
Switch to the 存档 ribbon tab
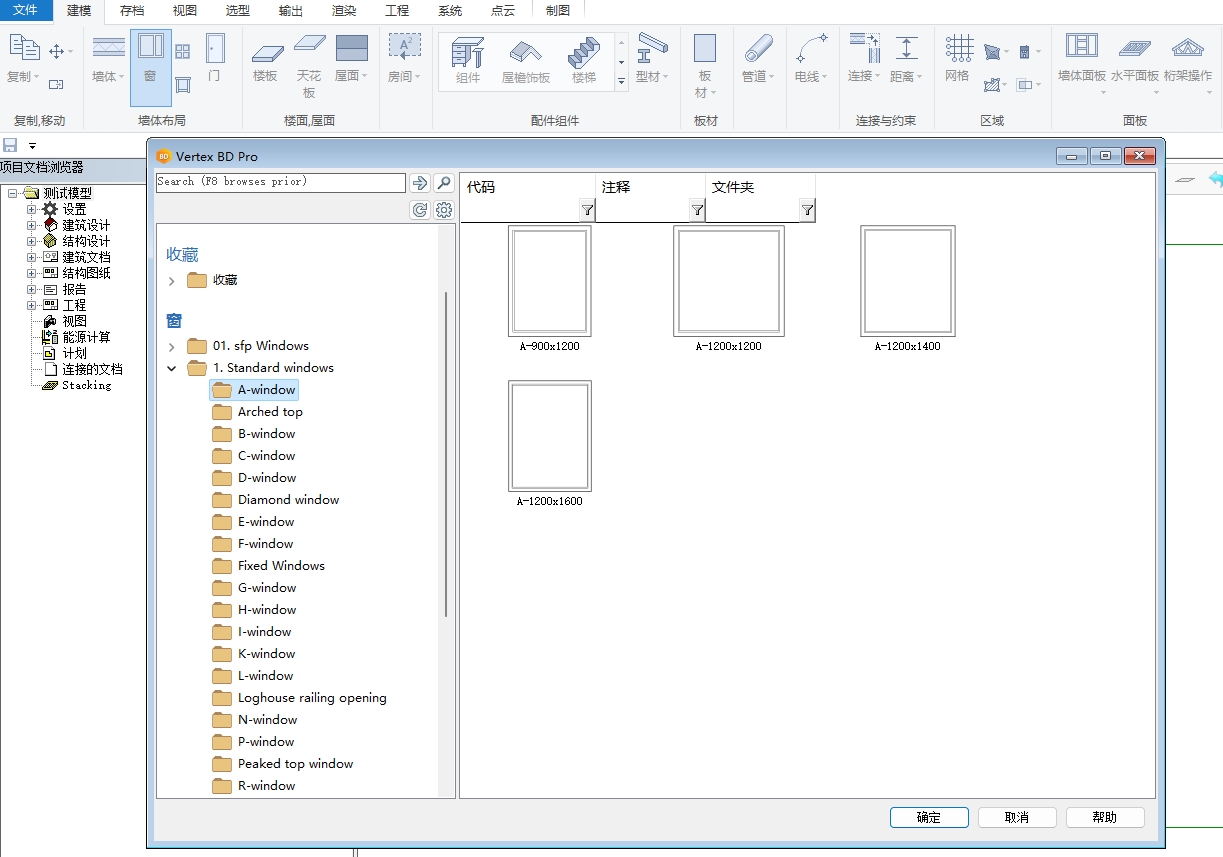(x=132, y=11)
